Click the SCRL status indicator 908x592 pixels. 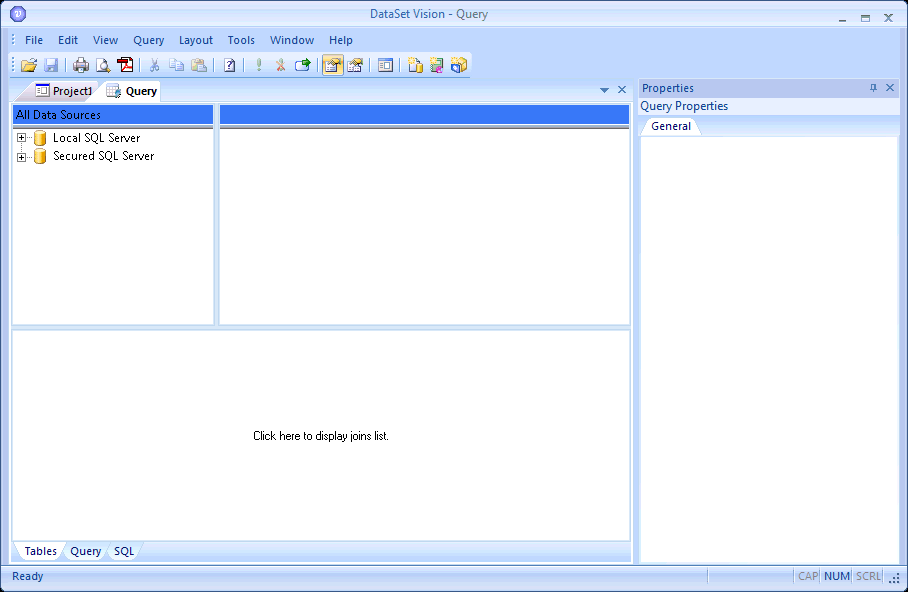pos(868,576)
